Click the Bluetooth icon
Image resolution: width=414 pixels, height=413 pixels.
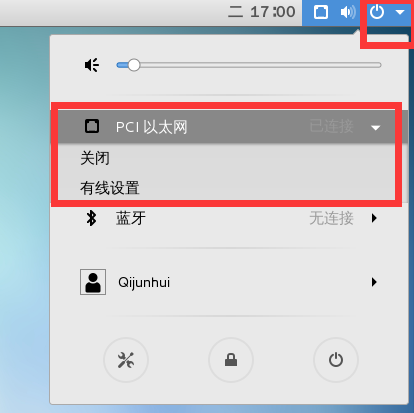[x=91, y=219]
